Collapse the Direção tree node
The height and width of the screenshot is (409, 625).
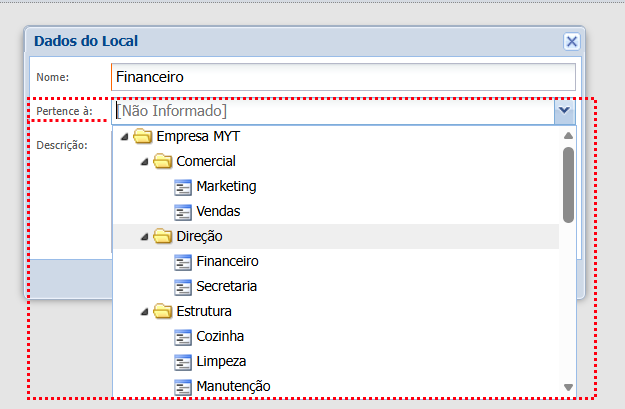[144, 237]
